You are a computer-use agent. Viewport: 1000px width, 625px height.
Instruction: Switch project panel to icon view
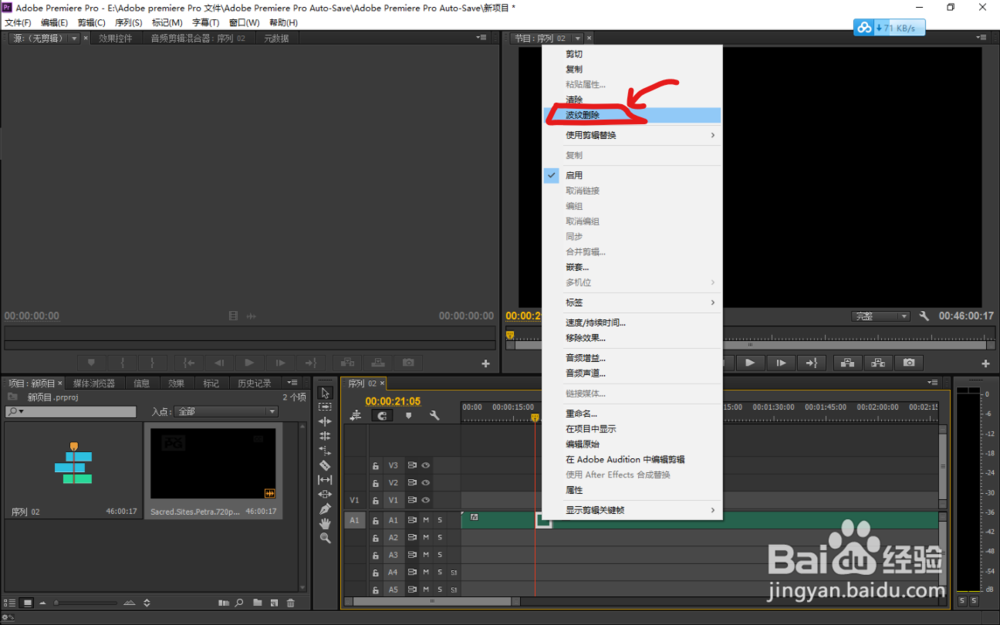pos(27,603)
